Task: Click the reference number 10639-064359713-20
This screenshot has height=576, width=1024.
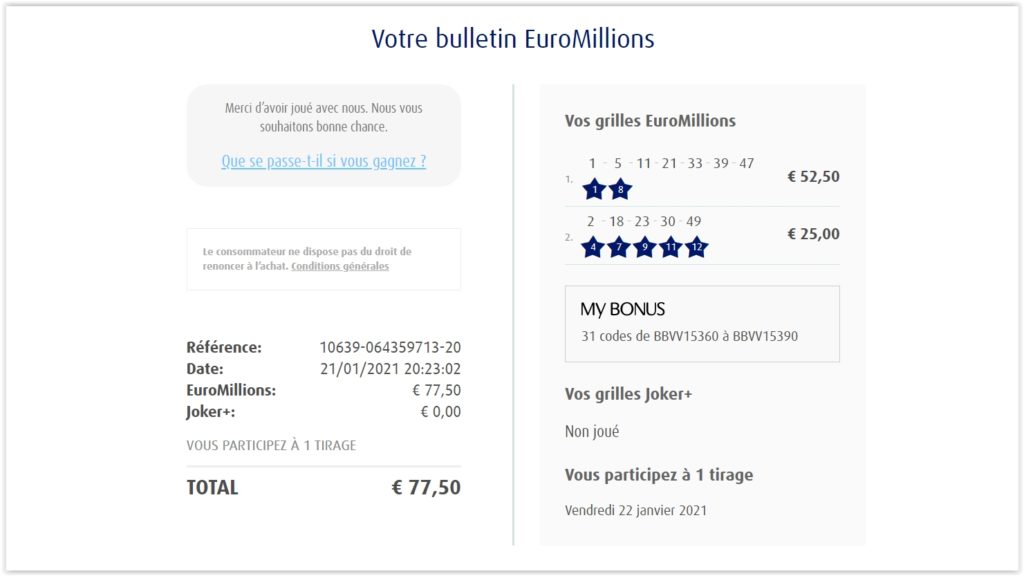Action: click(x=390, y=348)
